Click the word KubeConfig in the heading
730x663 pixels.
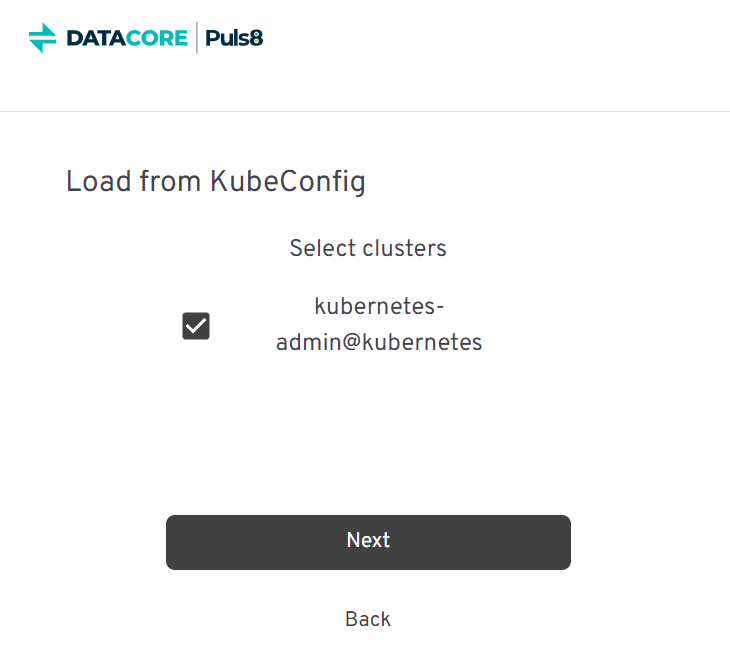(288, 181)
